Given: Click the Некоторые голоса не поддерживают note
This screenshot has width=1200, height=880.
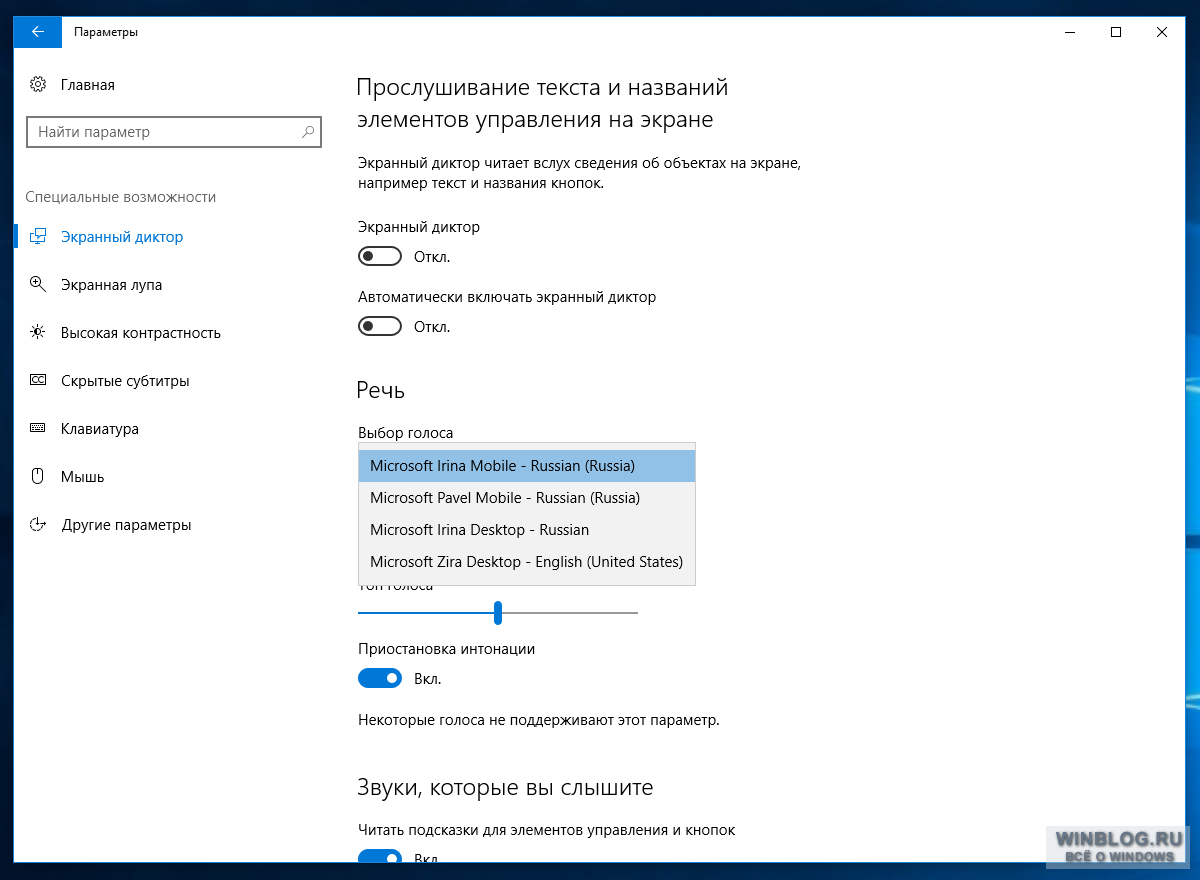Looking at the screenshot, I should pyautogui.click(x=539, y=720).
